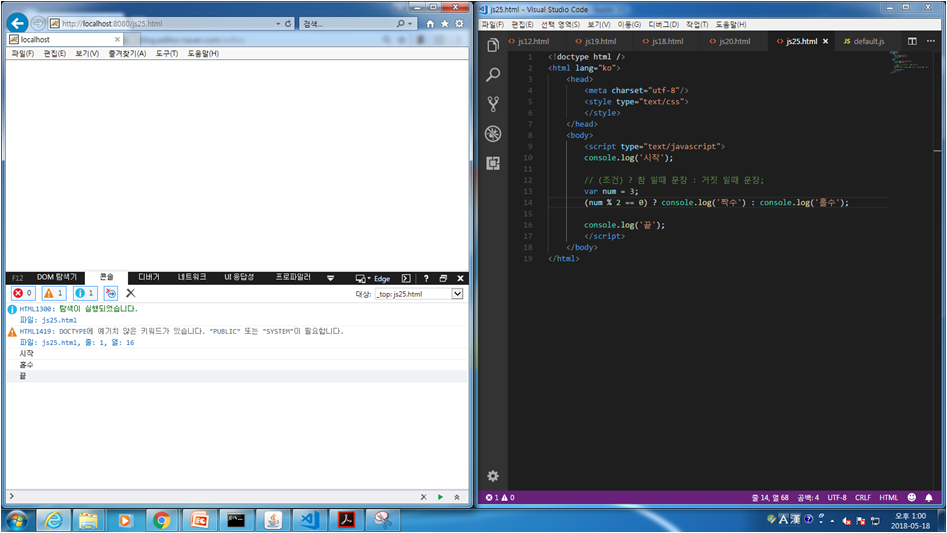The height and width of the screenshot is (533, 947).
Task: Switch to 프로파일러 tab
Action: click(293, 277)
